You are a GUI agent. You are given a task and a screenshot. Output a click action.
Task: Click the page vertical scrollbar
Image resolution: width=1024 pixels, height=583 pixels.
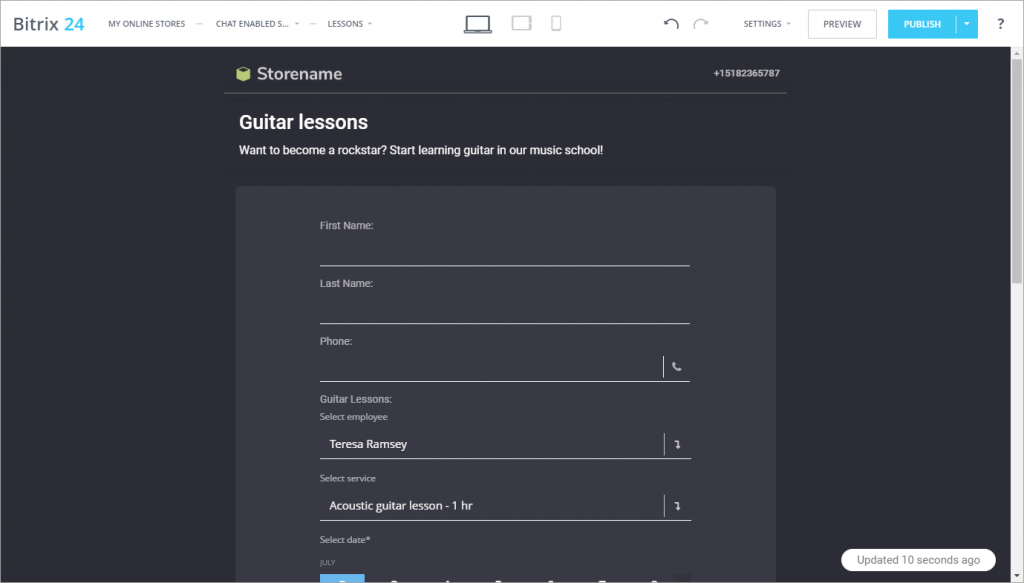click(1017, 171)
